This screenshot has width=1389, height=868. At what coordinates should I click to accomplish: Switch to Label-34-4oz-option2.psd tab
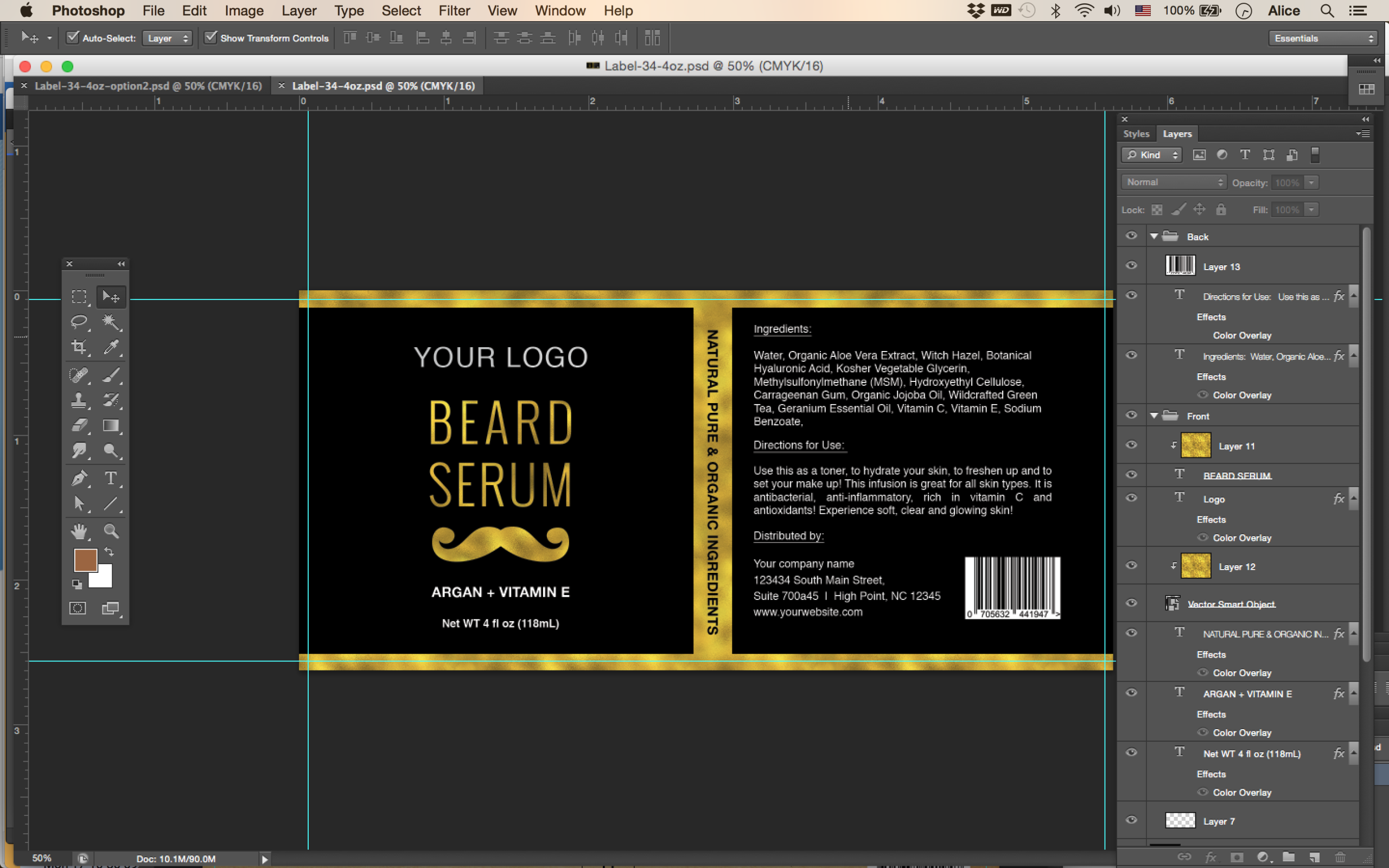(148, 86)
